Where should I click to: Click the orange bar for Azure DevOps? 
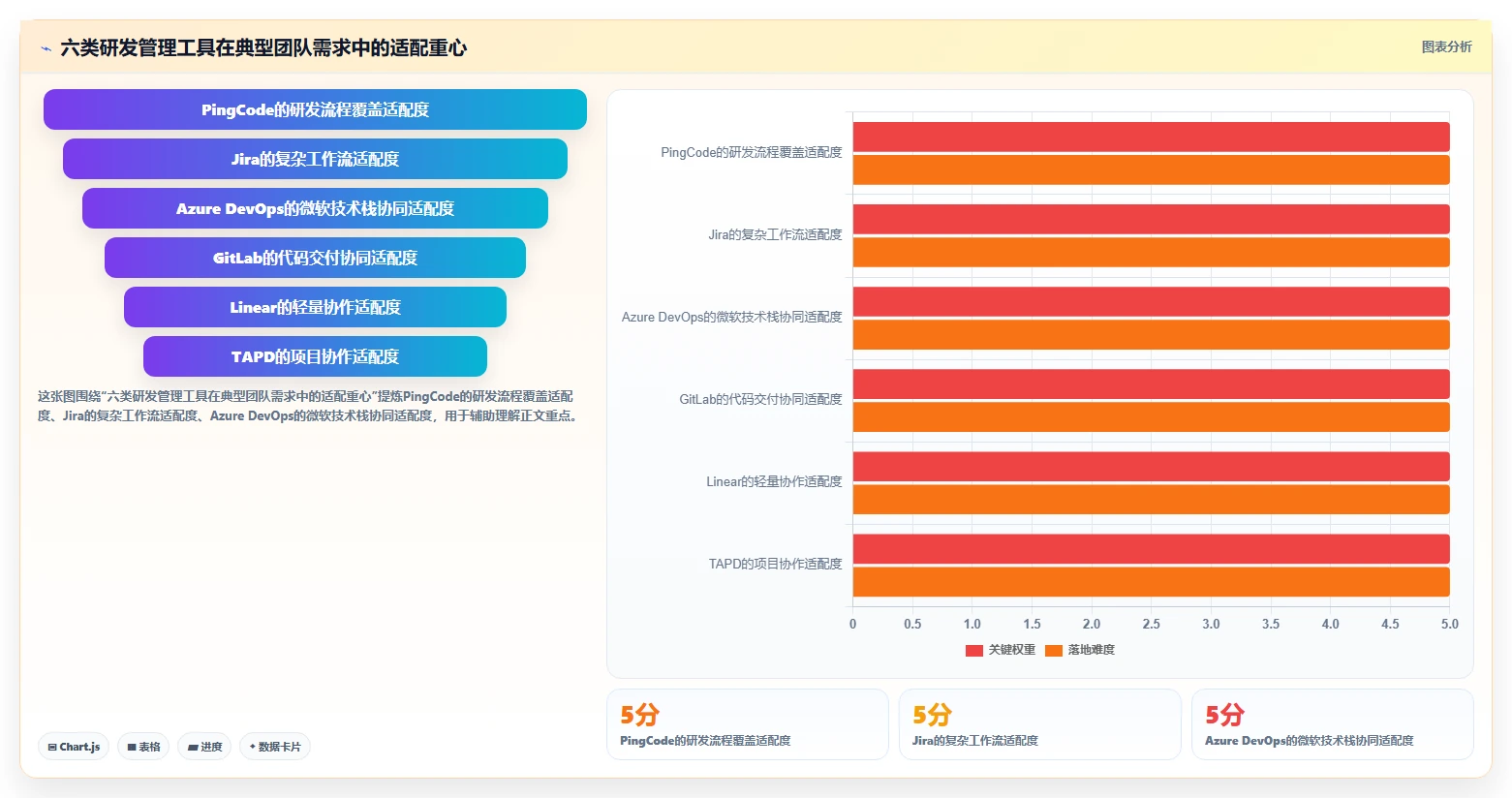(x=1151, y=334)
